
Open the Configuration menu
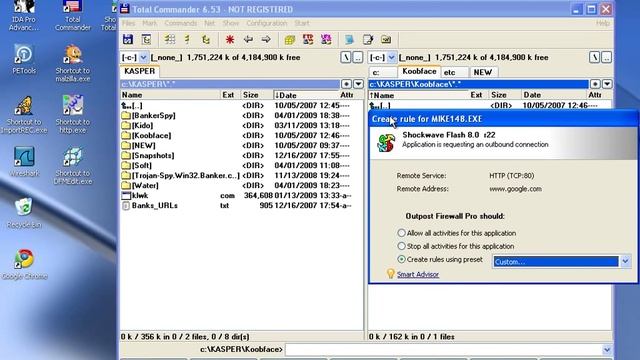click(x=267, y=23)
